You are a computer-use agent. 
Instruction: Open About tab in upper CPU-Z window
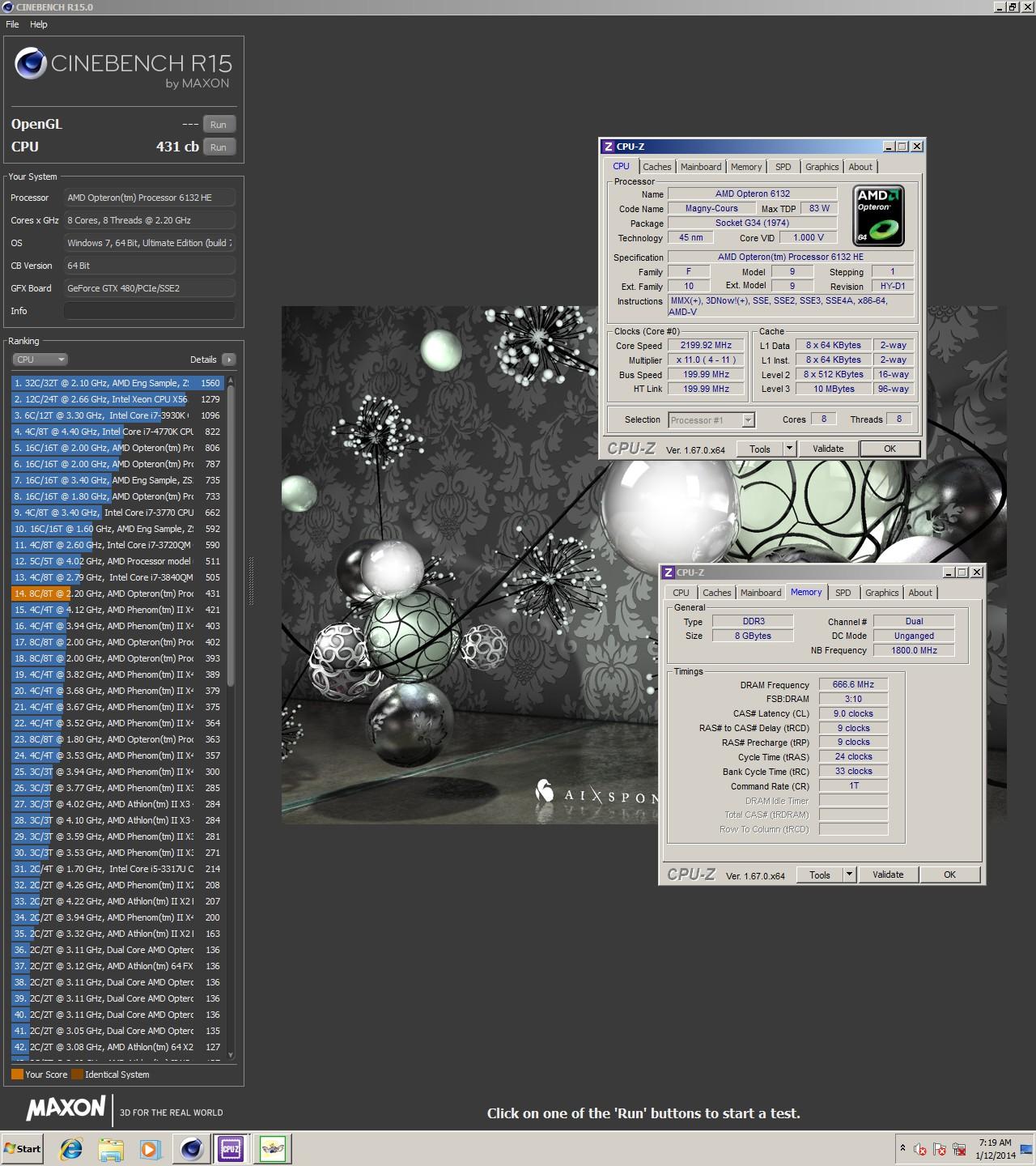point(860,167)
